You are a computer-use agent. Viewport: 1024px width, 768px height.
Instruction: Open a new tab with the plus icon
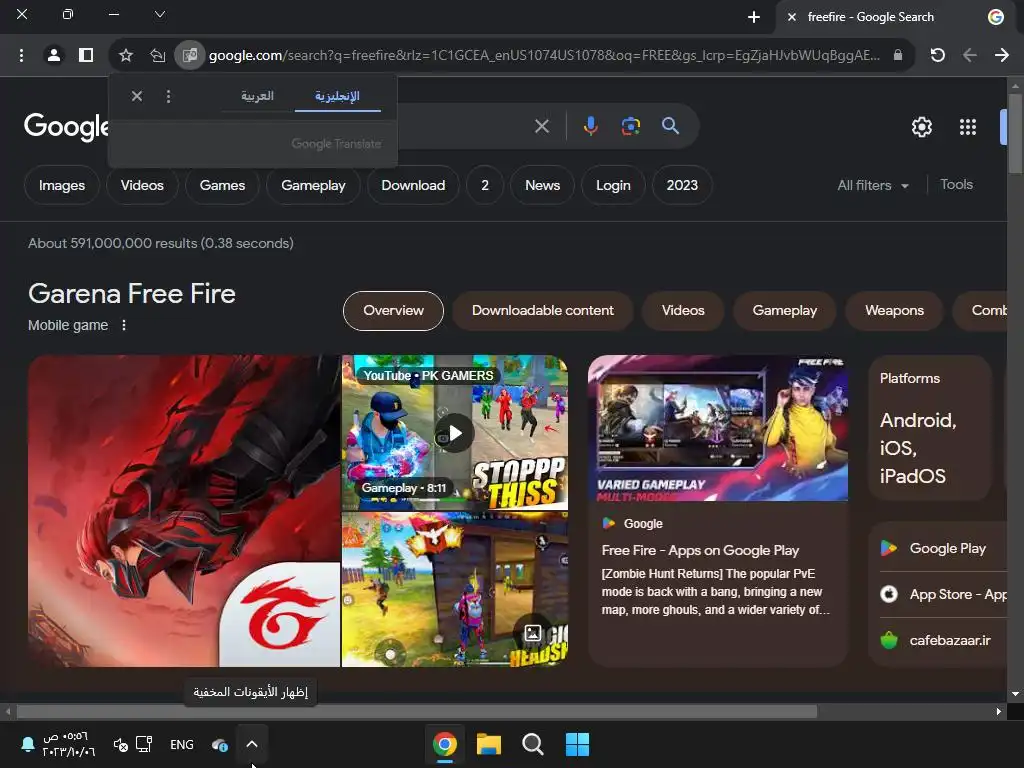(754, 17)
